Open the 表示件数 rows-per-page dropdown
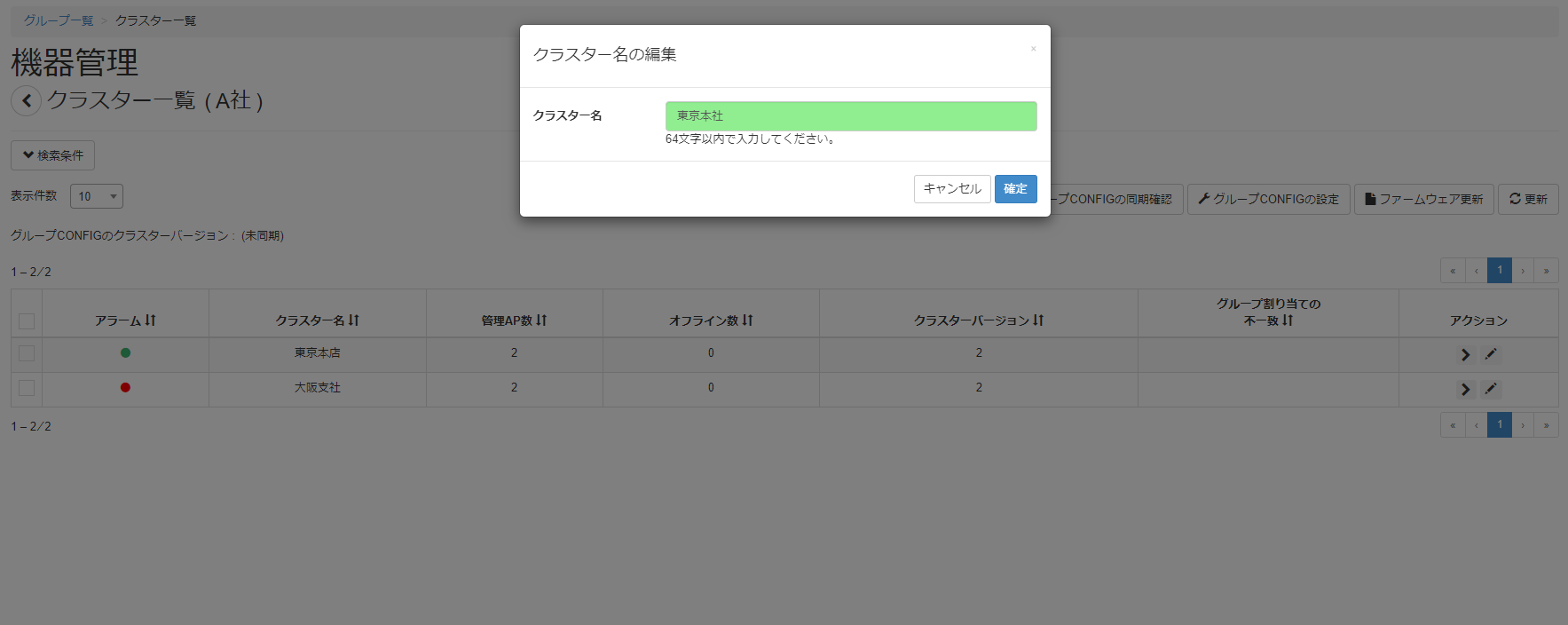 pos(97,196)
